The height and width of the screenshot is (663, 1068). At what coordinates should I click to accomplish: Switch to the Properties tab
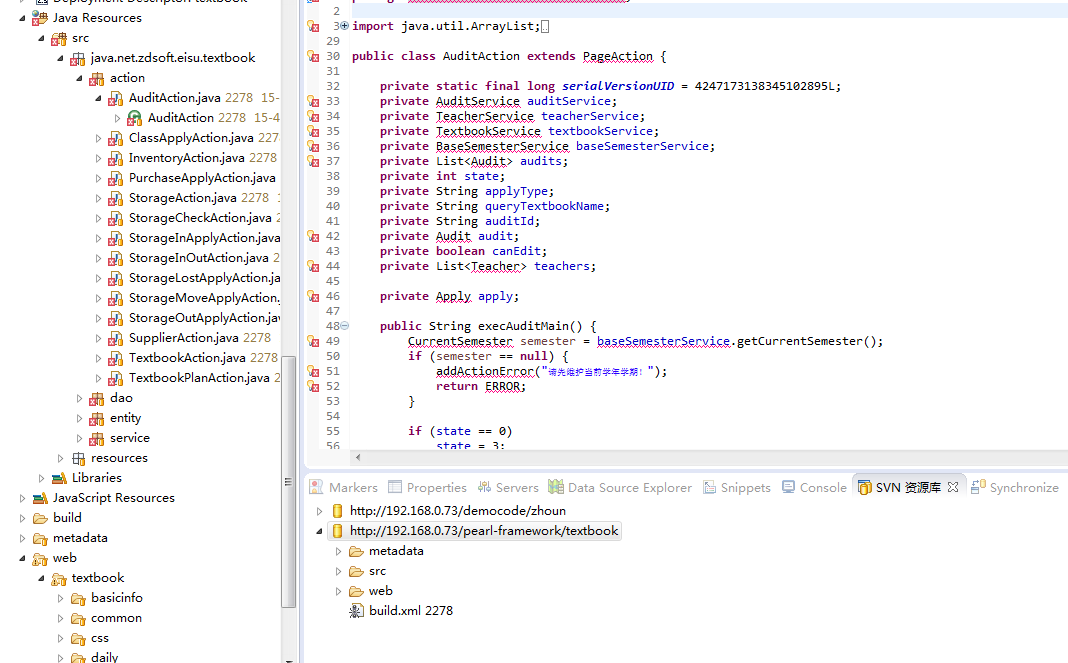[428, 488]
